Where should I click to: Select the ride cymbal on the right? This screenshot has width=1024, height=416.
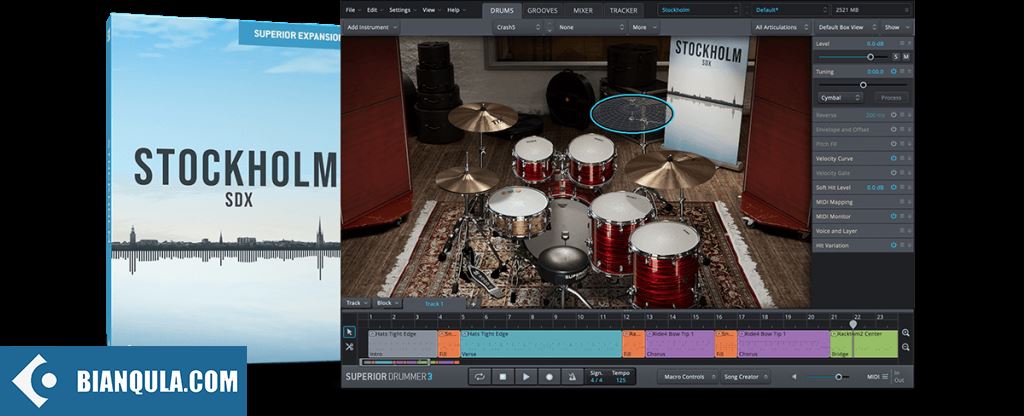point(670,168)
